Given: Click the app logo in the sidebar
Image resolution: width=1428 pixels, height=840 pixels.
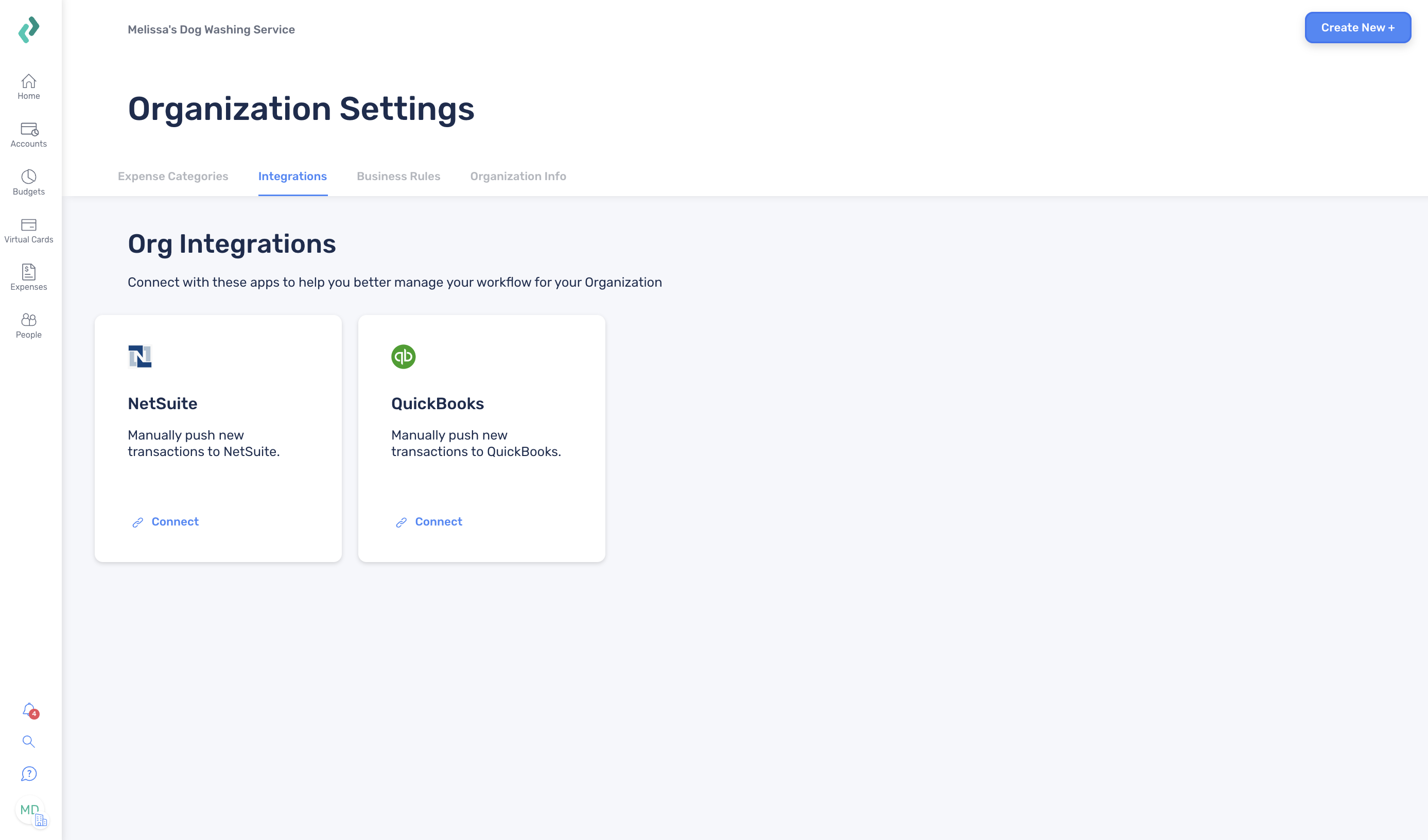Looking at the screenshot, I should click(x=28, y=29).
